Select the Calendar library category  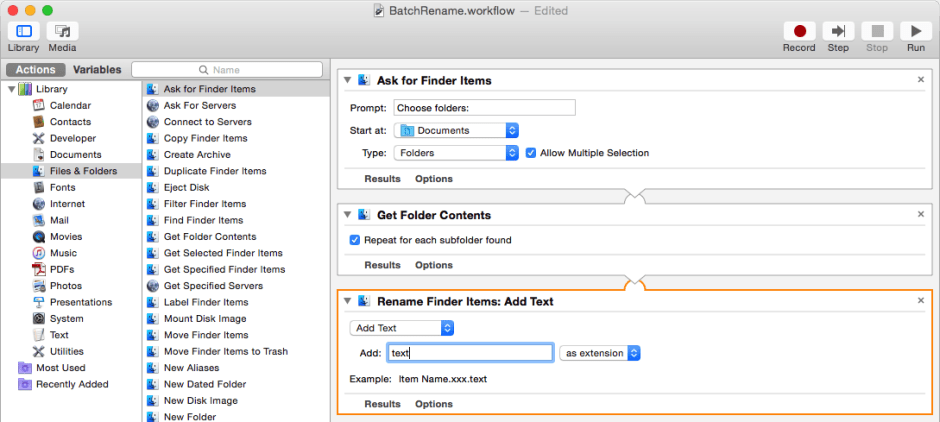69,105
